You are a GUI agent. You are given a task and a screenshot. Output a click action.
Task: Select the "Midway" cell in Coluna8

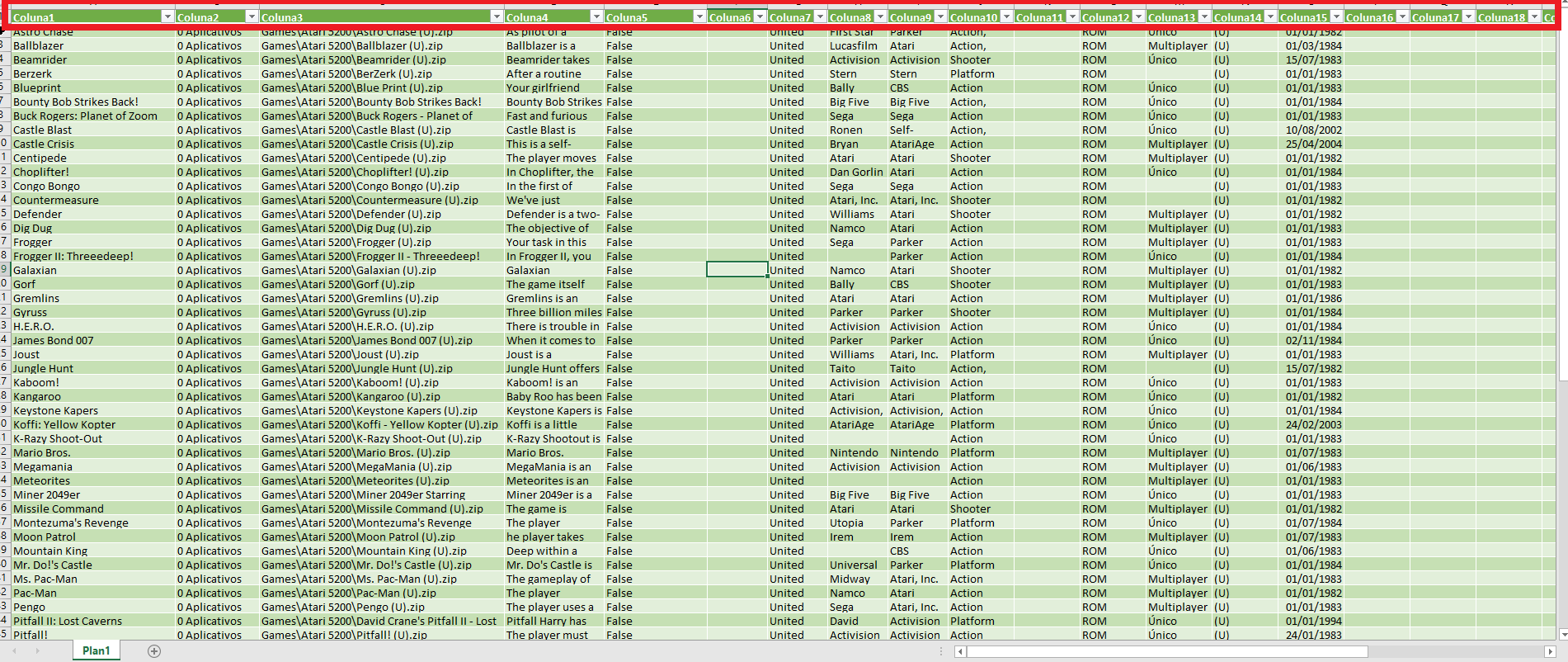[x=858, y=579]
